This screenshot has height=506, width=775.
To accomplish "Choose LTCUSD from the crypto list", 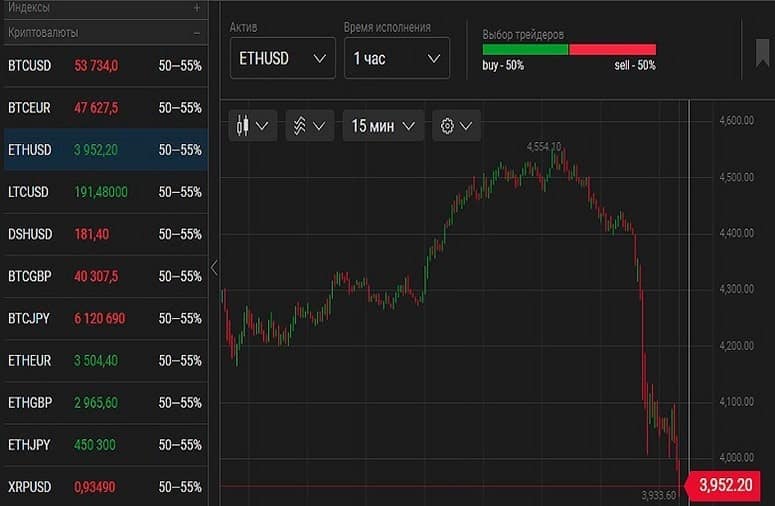I will [x=104, y=192].
